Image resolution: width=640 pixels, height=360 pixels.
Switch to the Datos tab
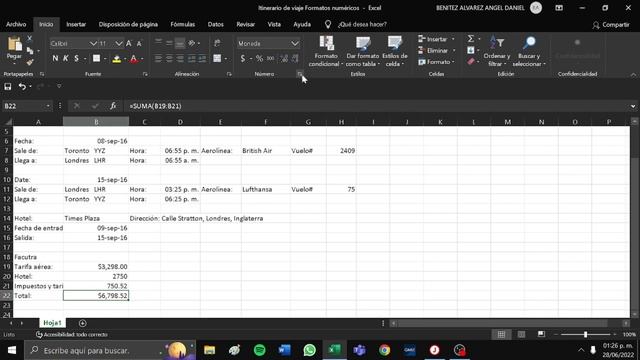(x=216, y=24)
